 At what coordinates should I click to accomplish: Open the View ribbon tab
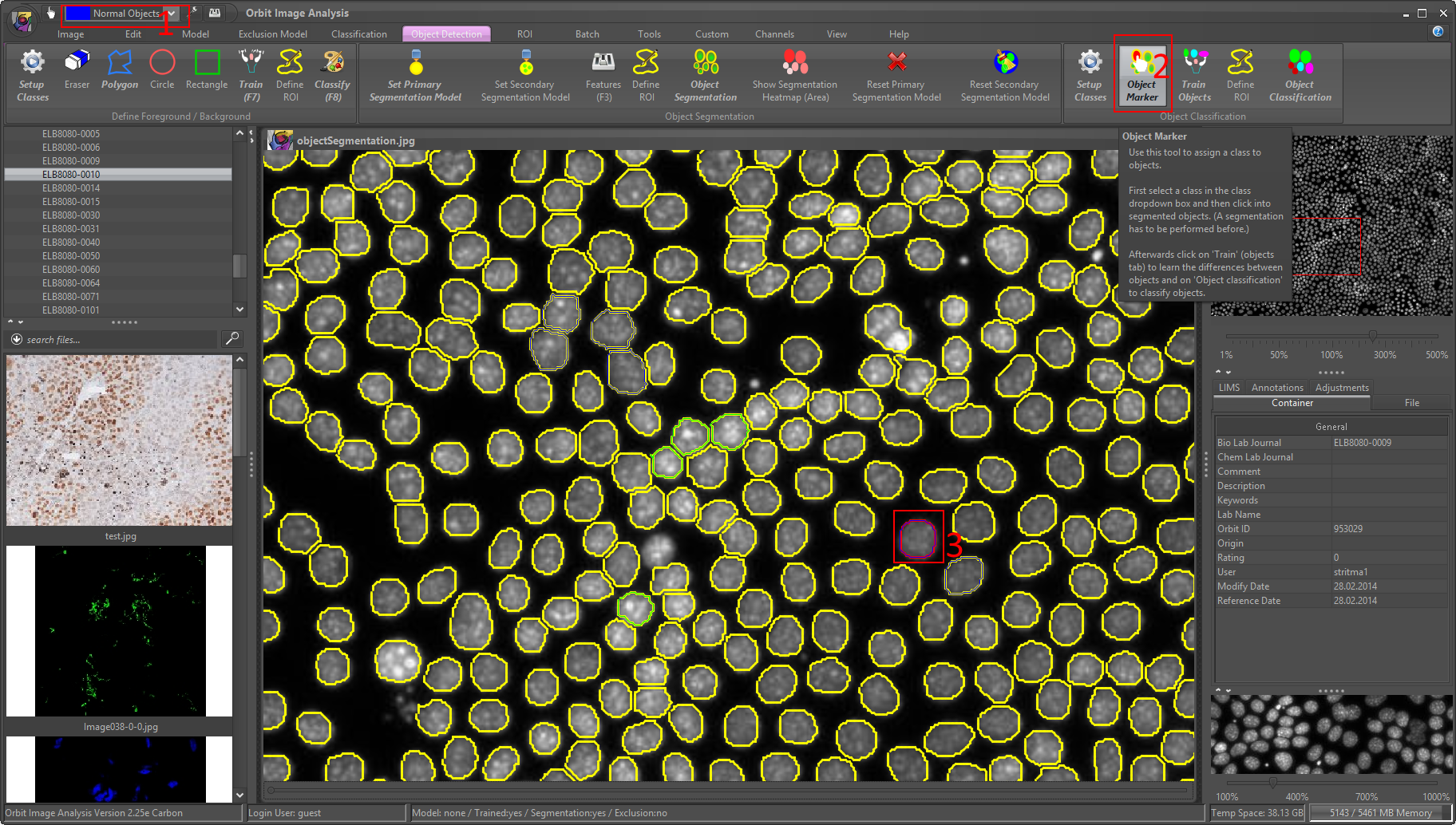[837, 34]
